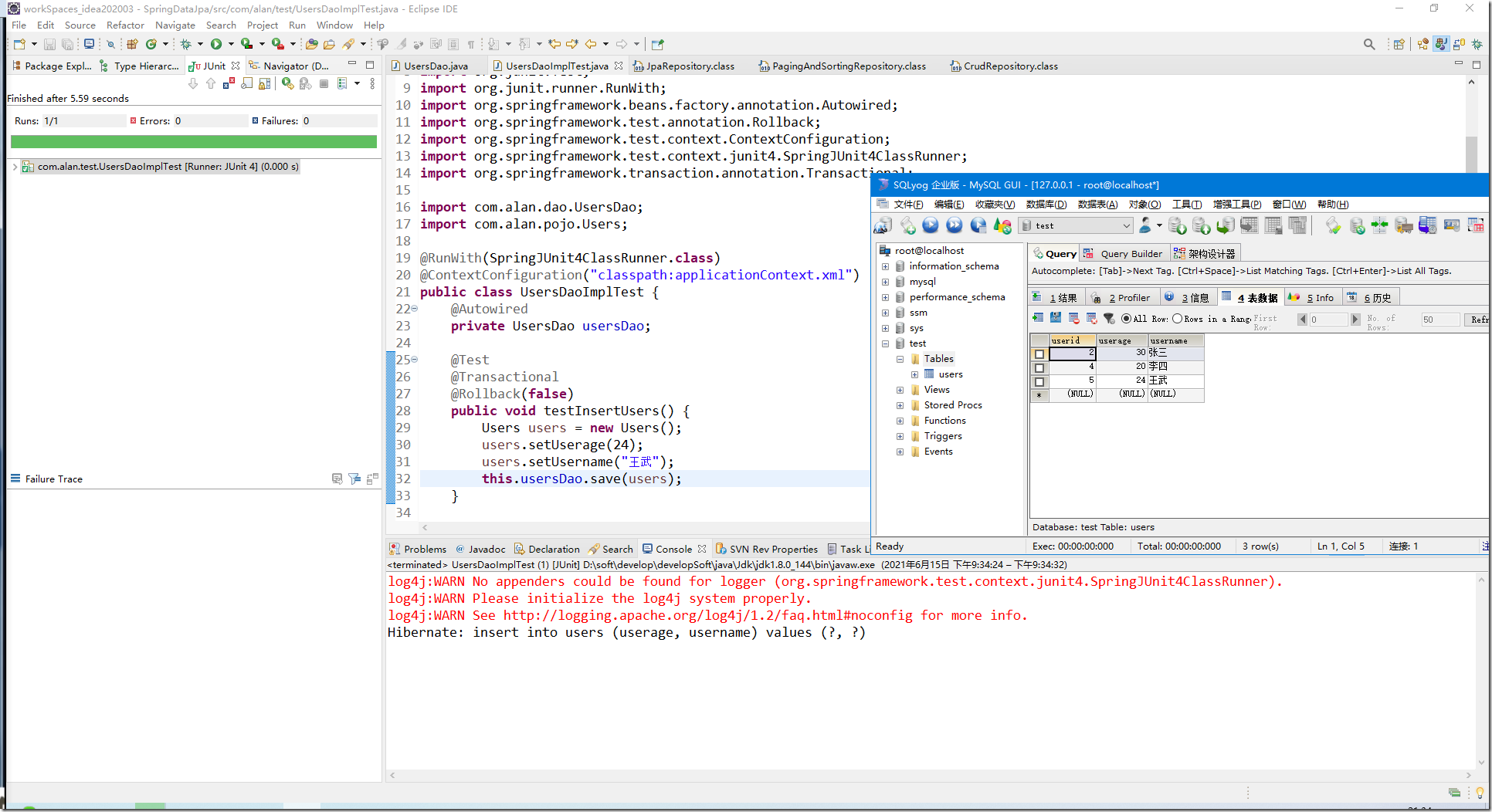The height and width of the screenshot is (812, 1492).
Task: Click SQLyog insert new row icon
Action: (1038, 319)
